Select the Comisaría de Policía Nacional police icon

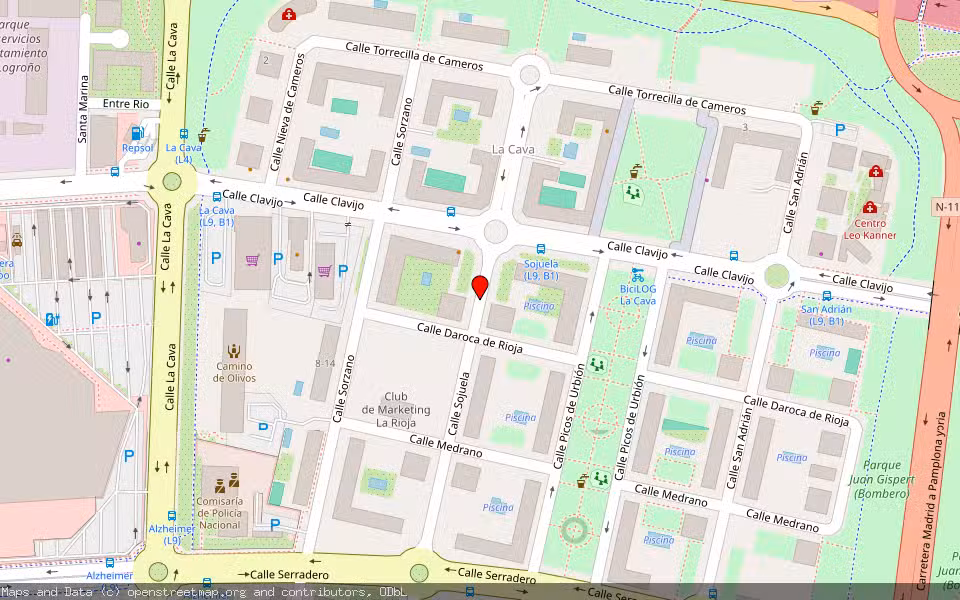click(x=227, y=482)
